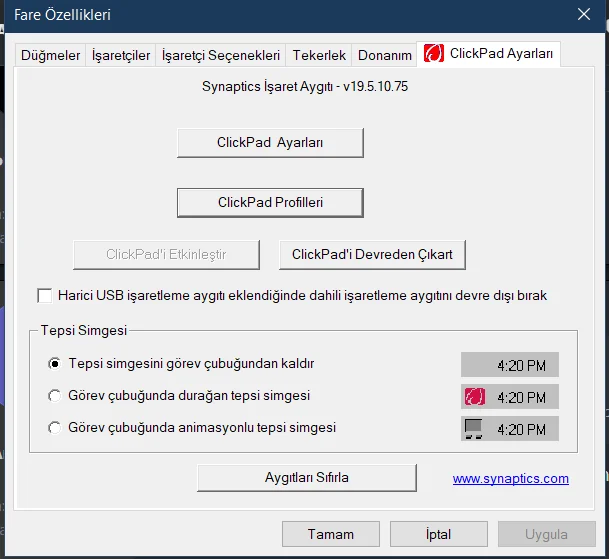The height and width of the screenshot is (559, 609).
Task: Click the plain 4:20 PM preview without icon
Action: (510, 365)
